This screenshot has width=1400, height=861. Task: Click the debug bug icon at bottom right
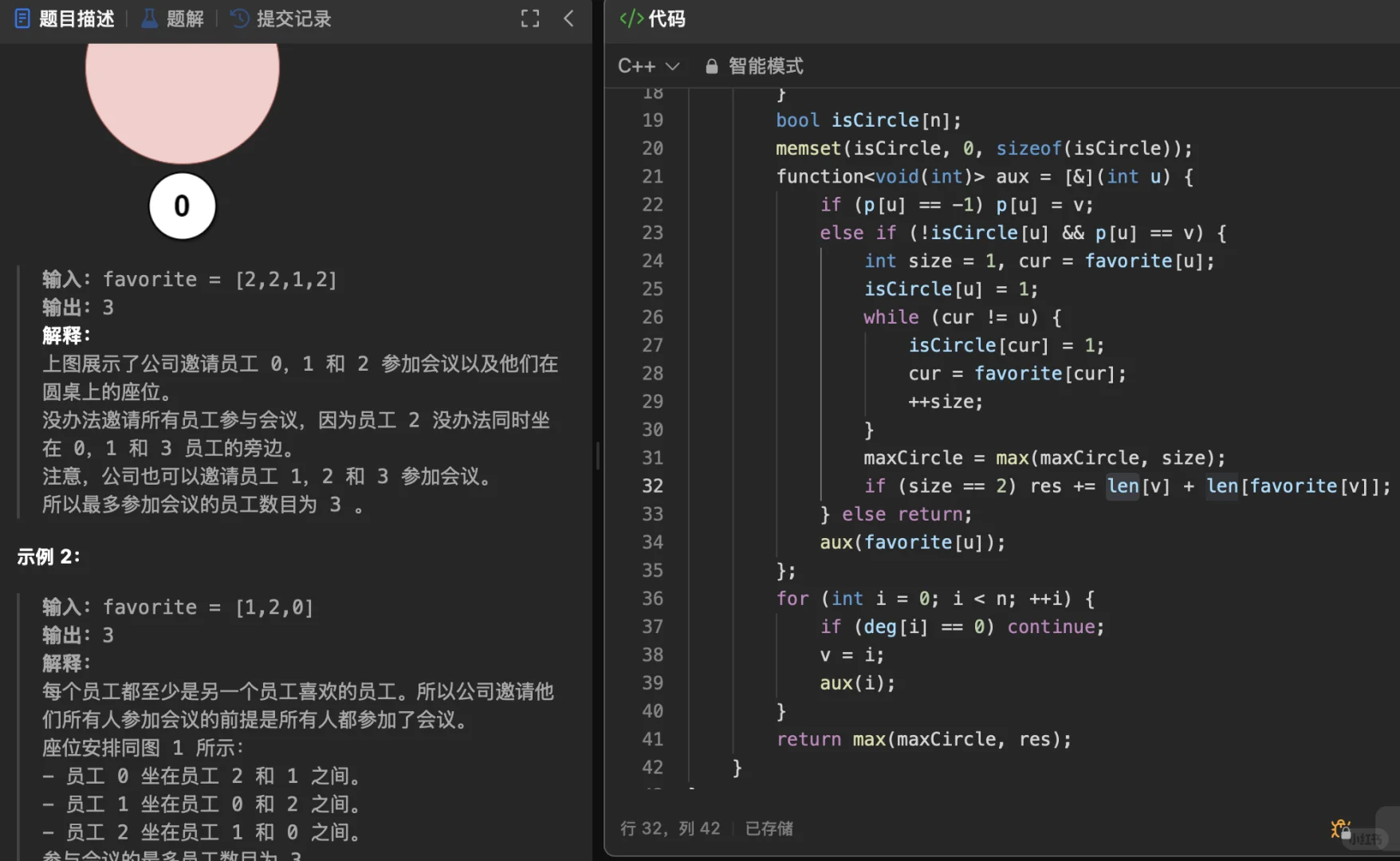tap(1339, 829)
